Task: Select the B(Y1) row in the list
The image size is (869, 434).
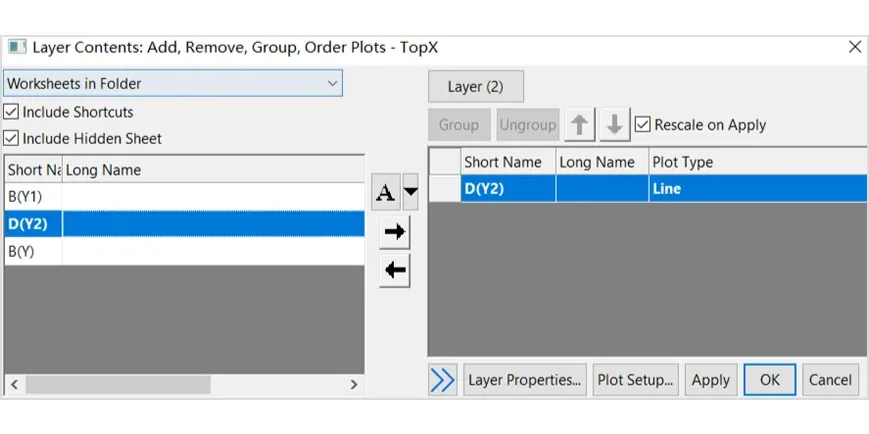Action: [x=184, y=197]
